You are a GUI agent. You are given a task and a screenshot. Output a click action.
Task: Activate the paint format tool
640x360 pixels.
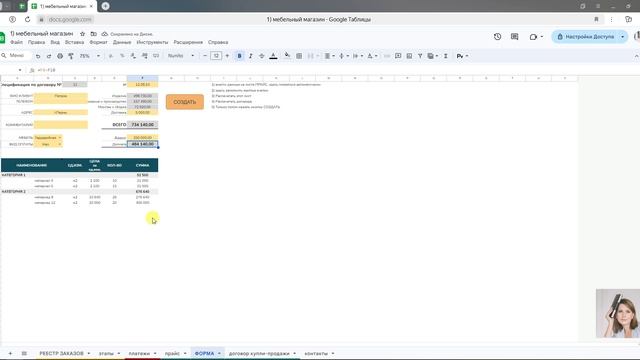(71, 56)
